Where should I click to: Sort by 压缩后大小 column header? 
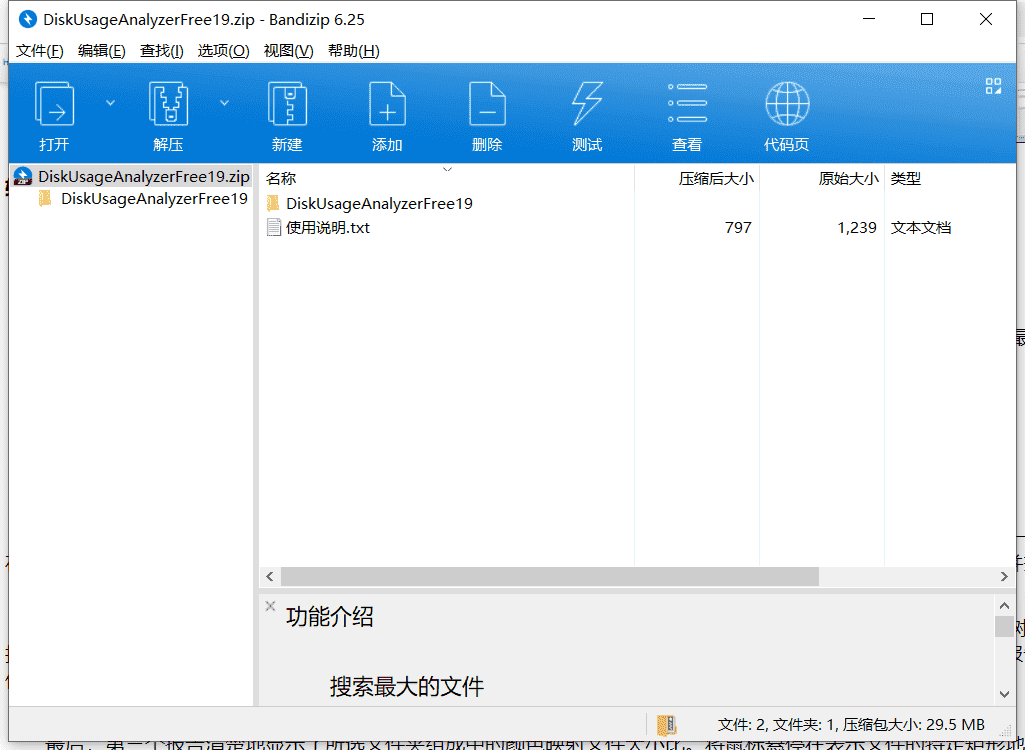pos(697,178)
